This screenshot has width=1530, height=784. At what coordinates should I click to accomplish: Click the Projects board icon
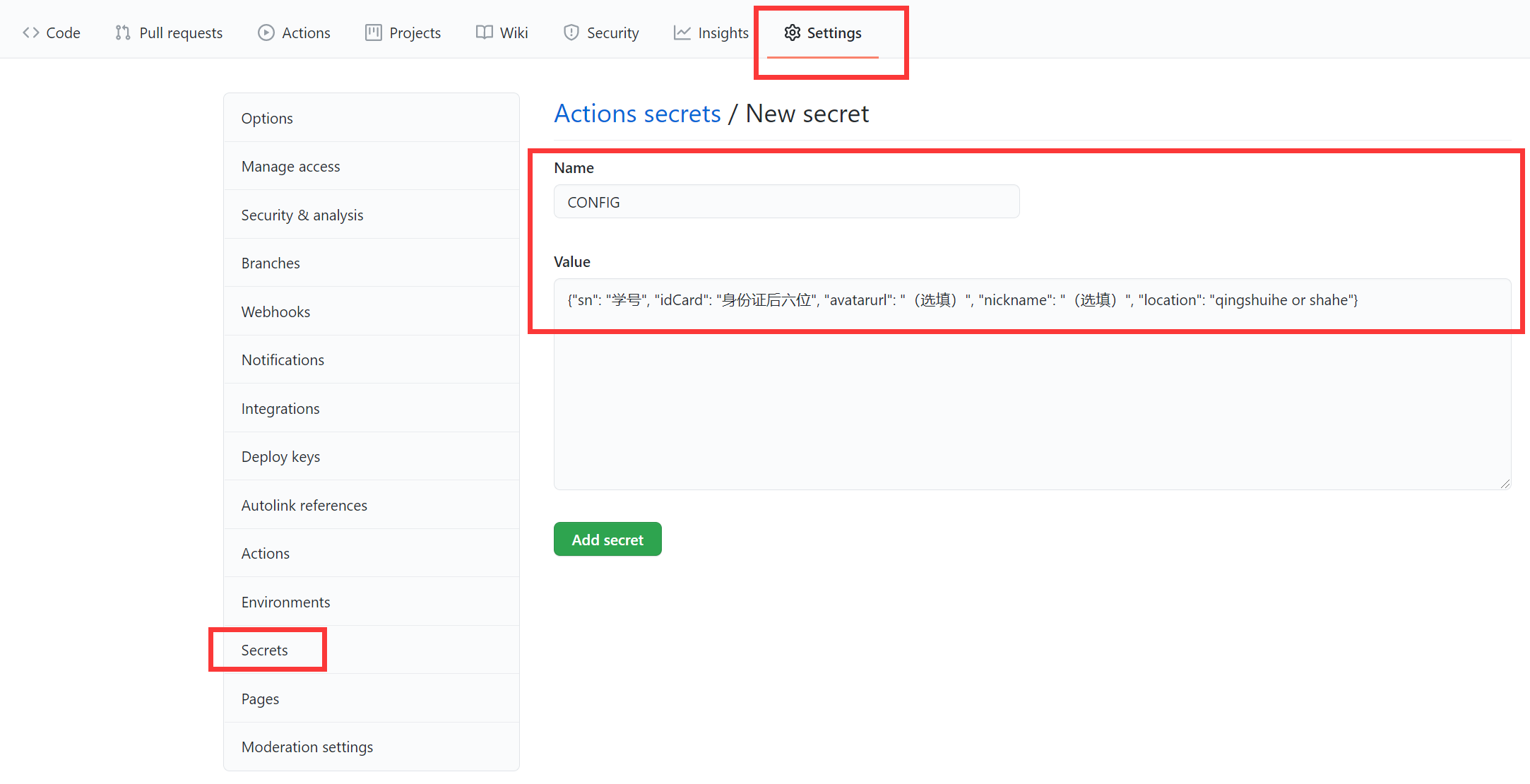pos(374,32)
